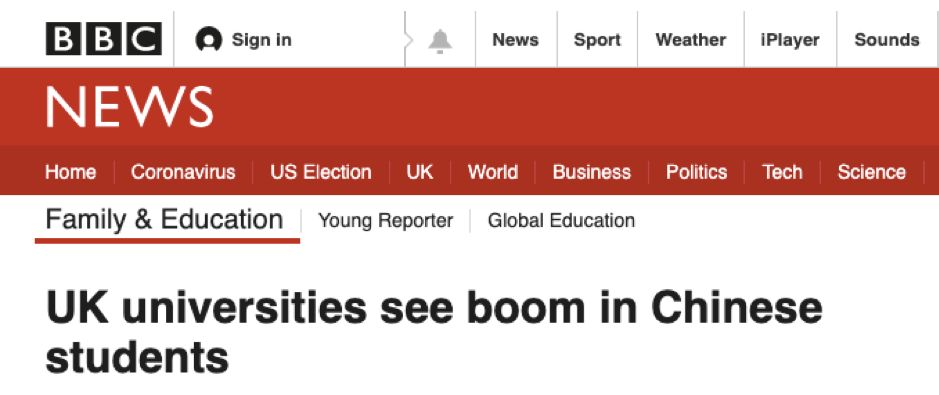Select the US Election tab
This screenshot has width=939, height=395.
(320, 172)
